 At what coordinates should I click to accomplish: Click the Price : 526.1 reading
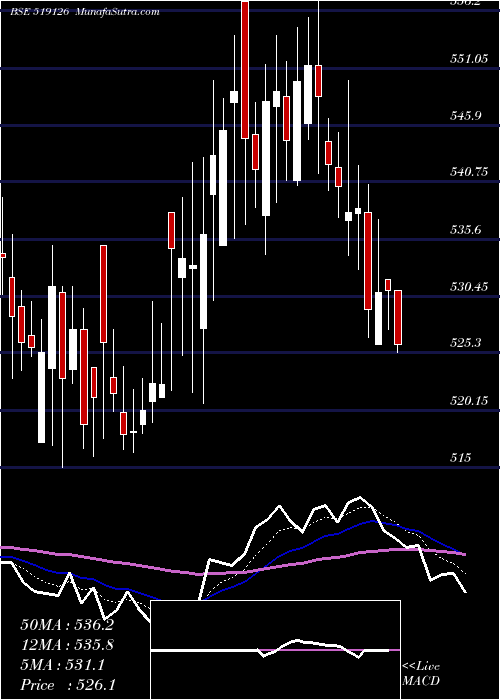click(x=68, y=685)
